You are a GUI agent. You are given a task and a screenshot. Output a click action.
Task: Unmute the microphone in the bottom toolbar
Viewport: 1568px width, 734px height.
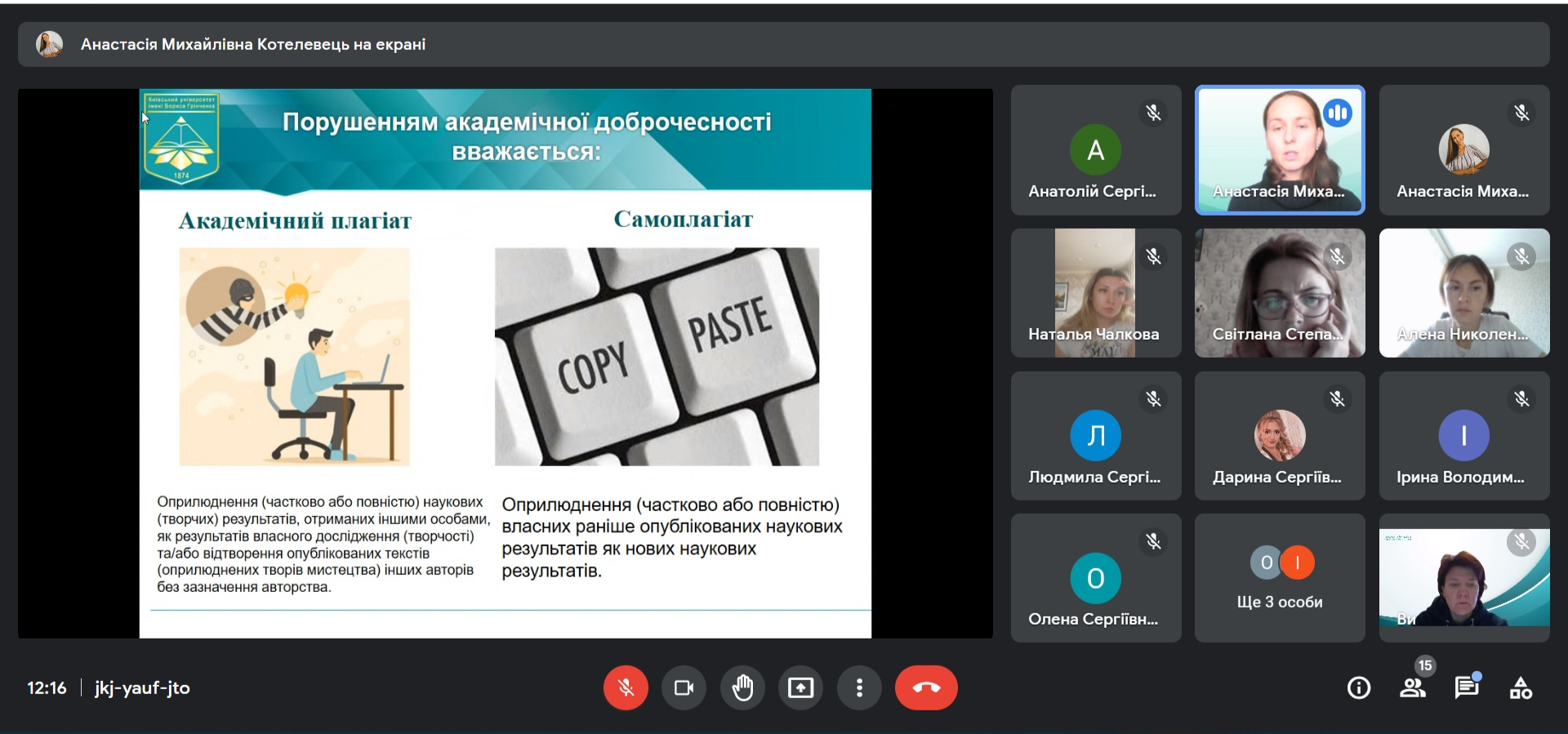626,688
